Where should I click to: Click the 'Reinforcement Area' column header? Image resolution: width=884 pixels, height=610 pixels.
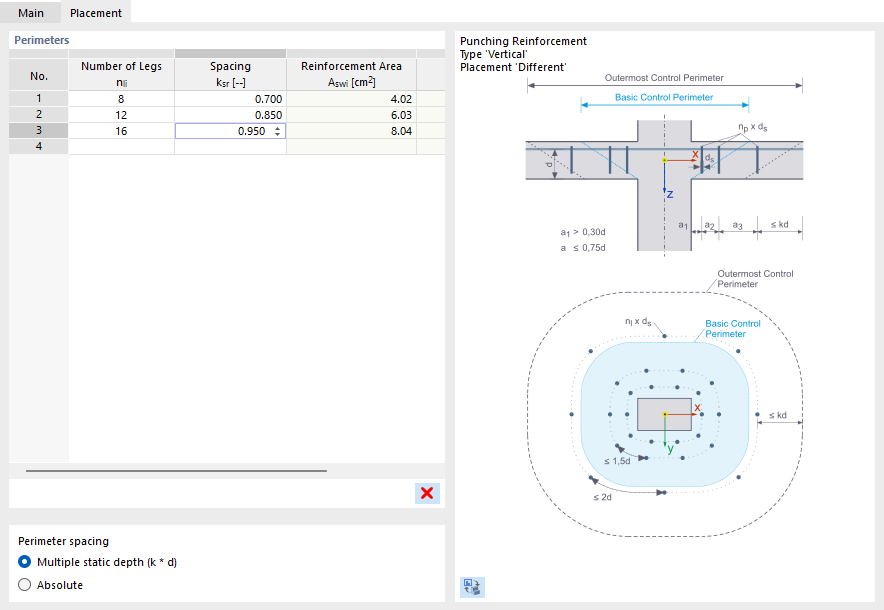pyautogui.click(x=351, y=72)
